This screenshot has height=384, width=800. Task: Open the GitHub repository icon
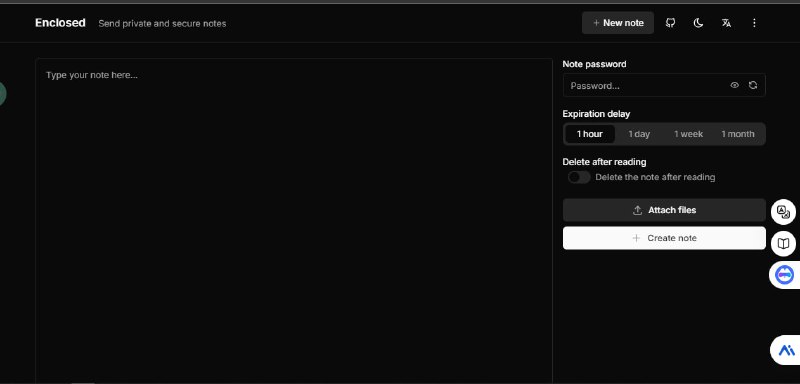click(x=670, y=23)
